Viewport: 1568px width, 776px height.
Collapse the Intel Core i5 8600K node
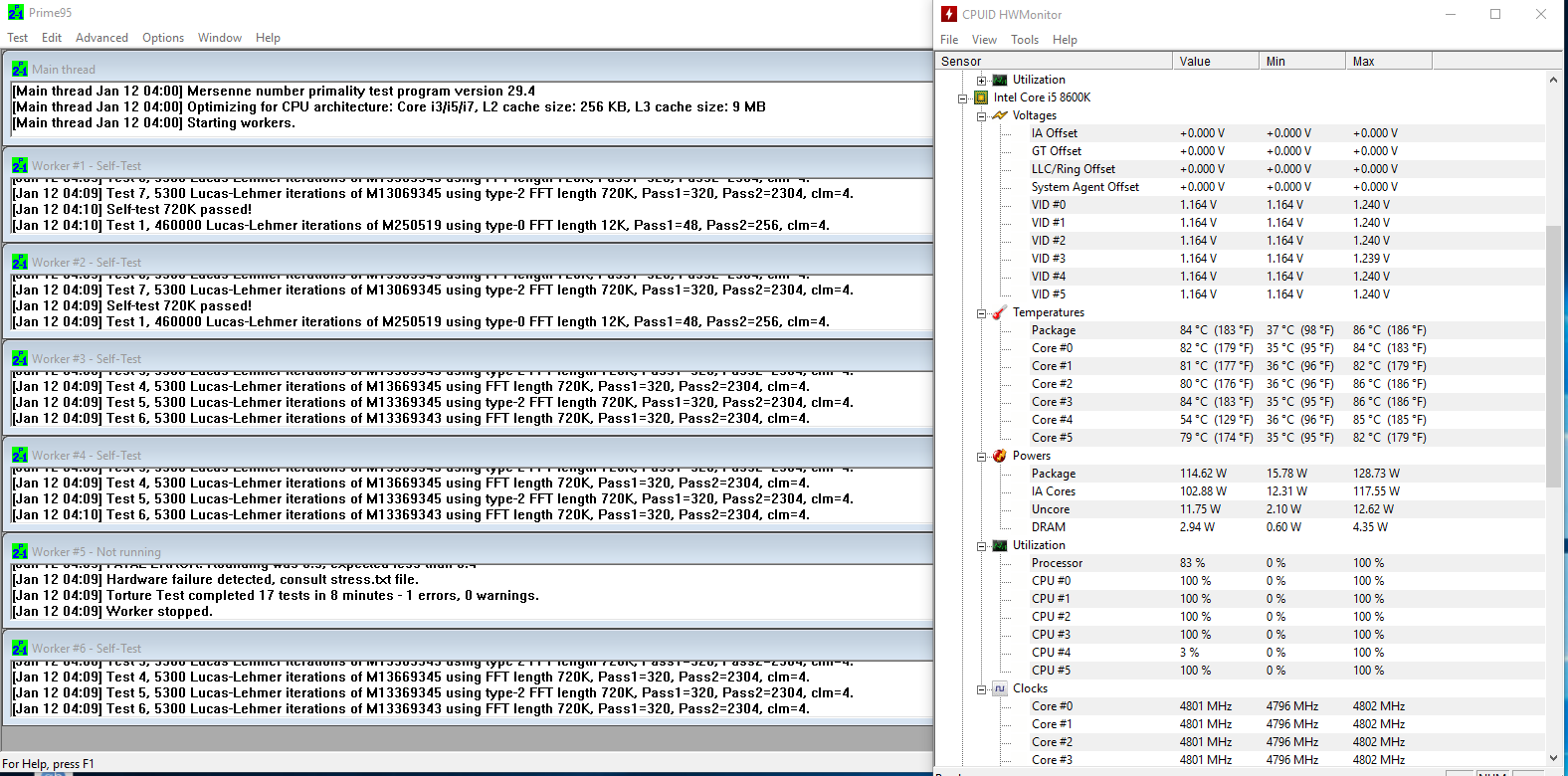(962, 97)
